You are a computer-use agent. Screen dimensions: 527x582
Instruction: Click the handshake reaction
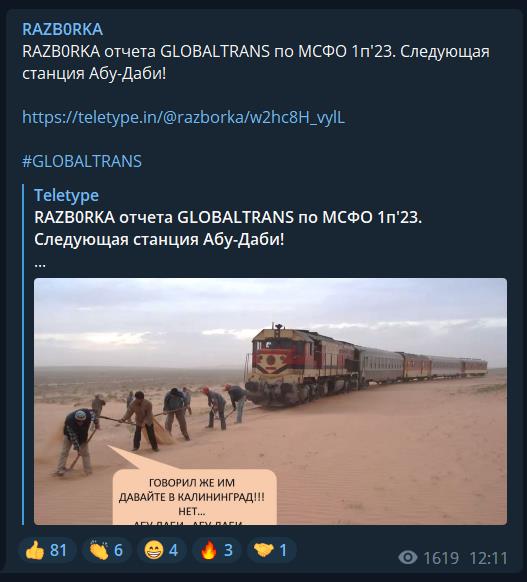(x=272, y=550)
